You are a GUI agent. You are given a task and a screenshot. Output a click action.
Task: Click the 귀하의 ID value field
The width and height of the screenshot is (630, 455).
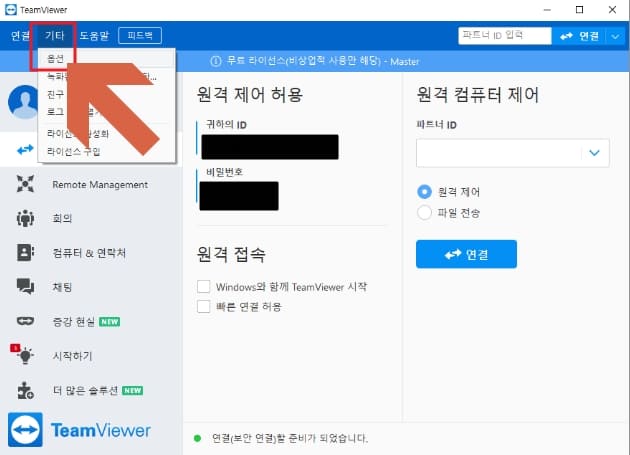(270, 147)
